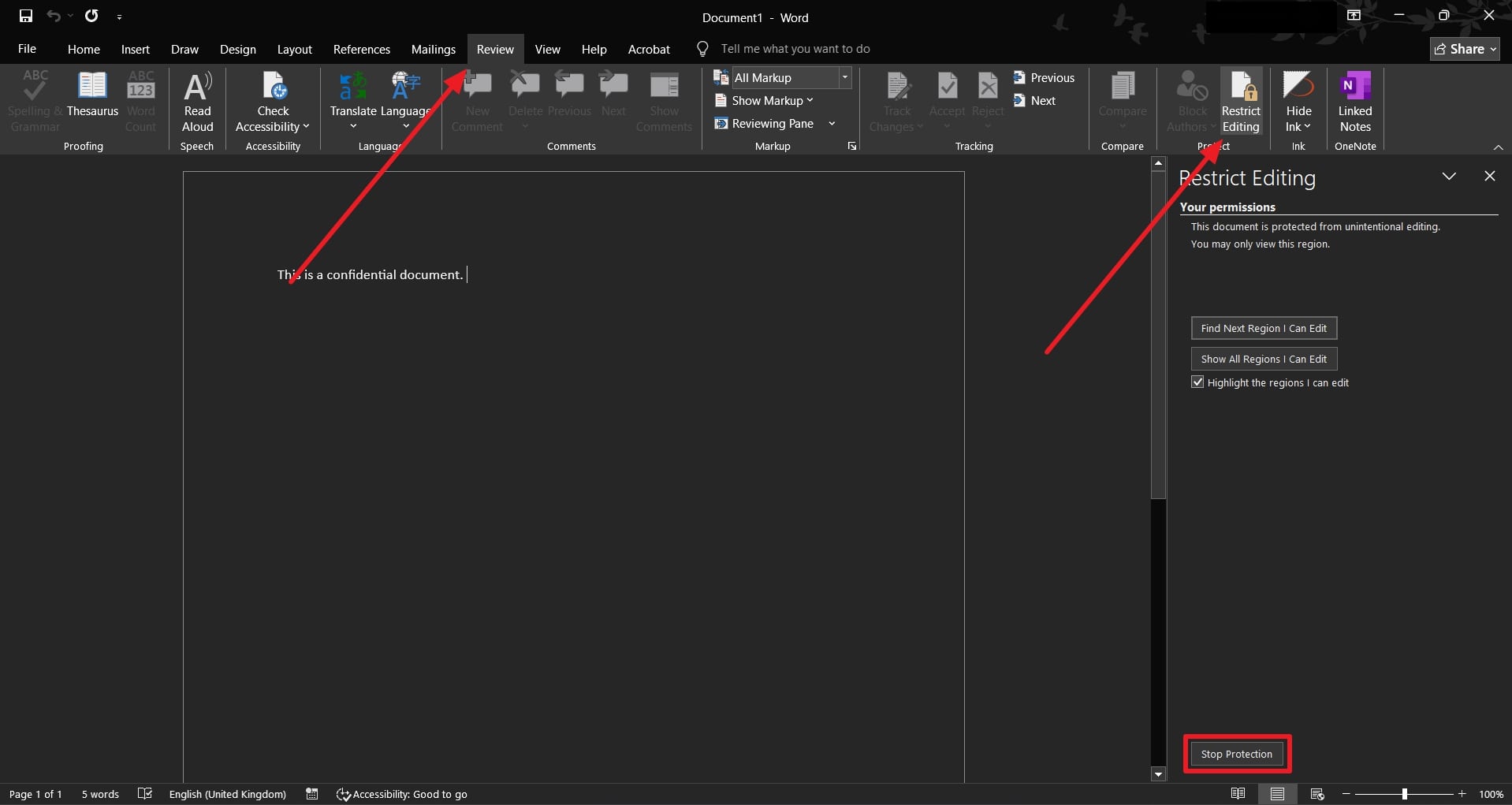Open the Share dropdown button
The image size is (1512, 805).
tap(1465, 49)
